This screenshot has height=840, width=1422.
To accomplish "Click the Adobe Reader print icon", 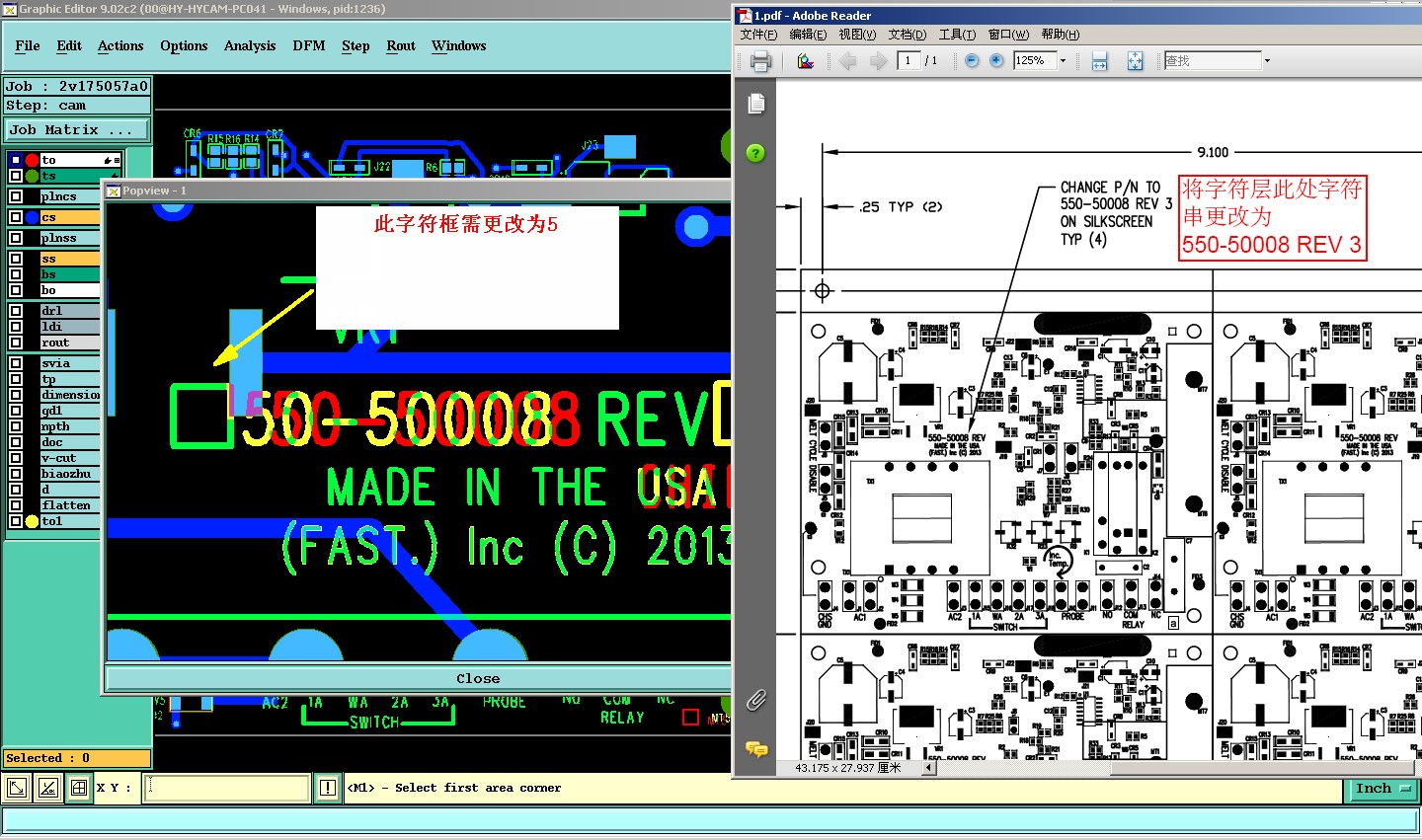I will point(760,61).
